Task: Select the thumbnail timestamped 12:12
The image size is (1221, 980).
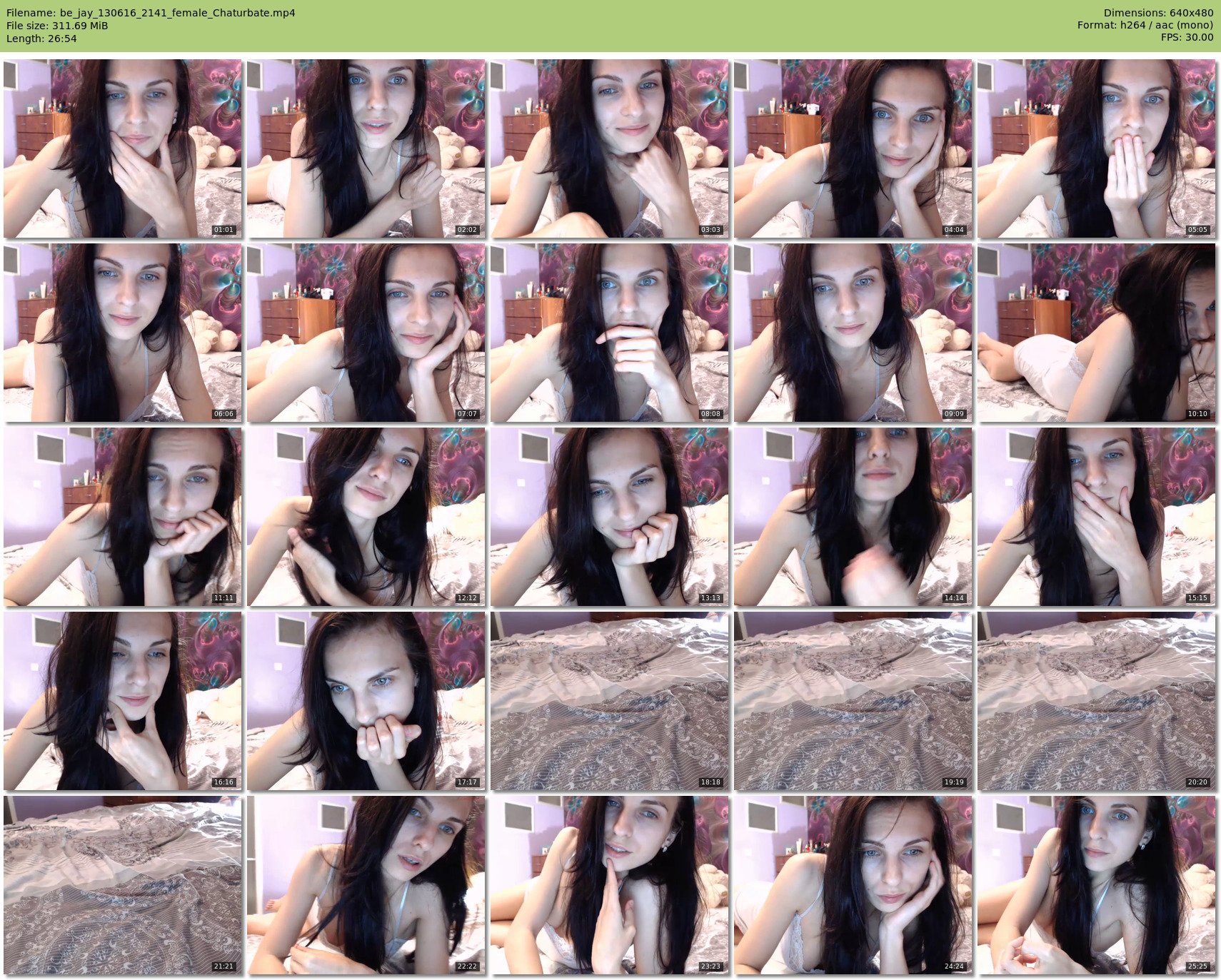Action: click(366, 517)
